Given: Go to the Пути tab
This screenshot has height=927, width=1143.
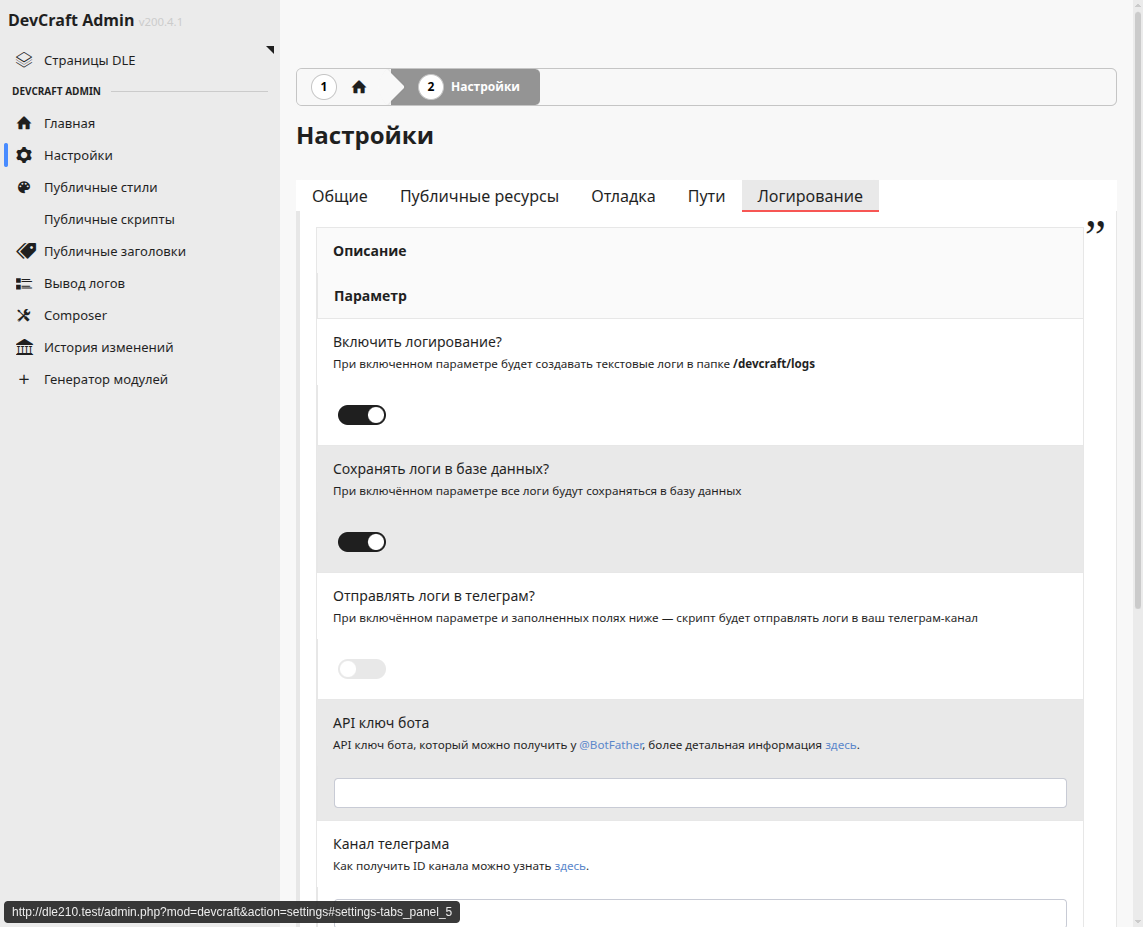Looking at the screenshot, I should coord(706,196).
